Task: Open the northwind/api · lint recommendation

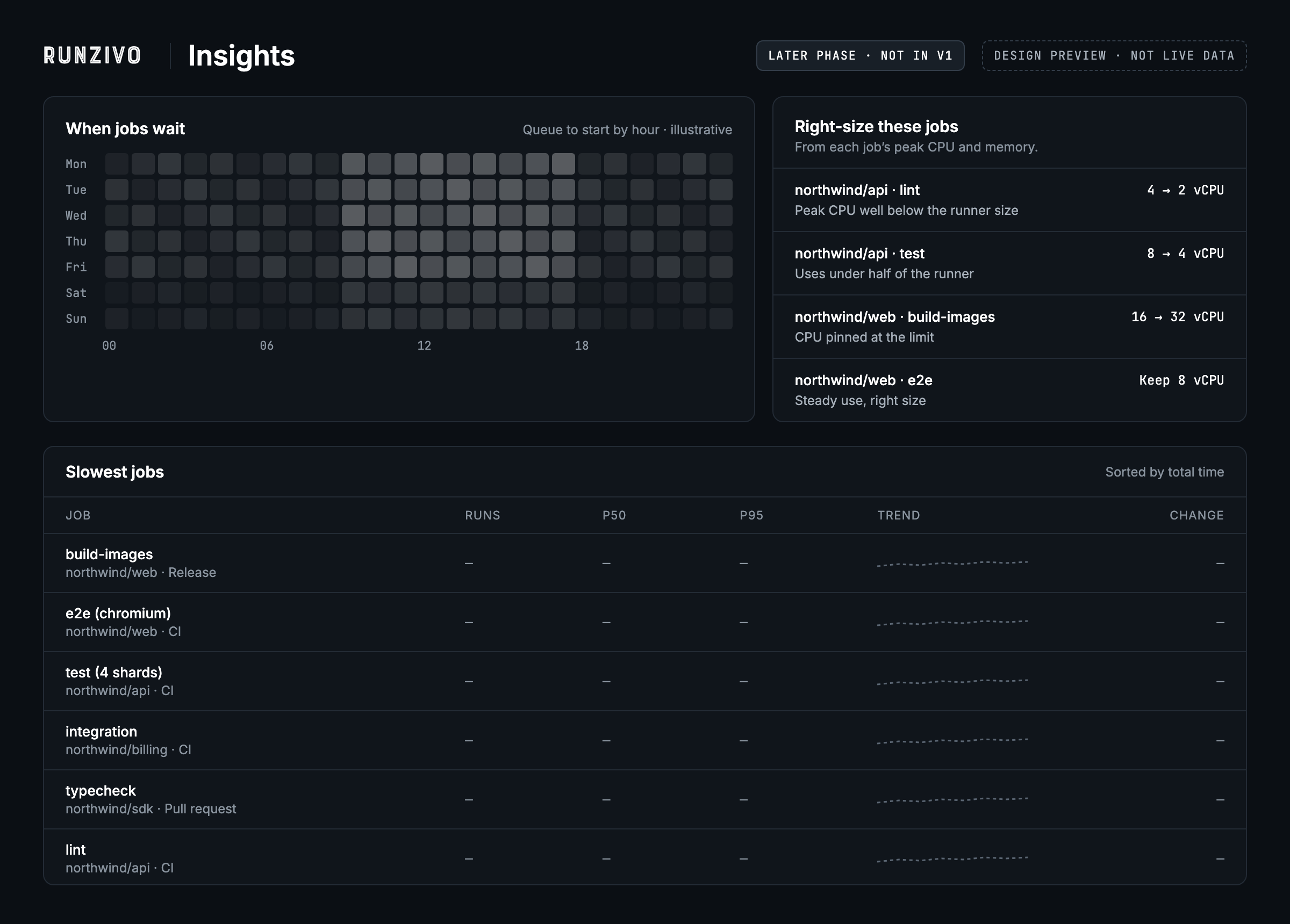Action: (x=1009, y=200)
